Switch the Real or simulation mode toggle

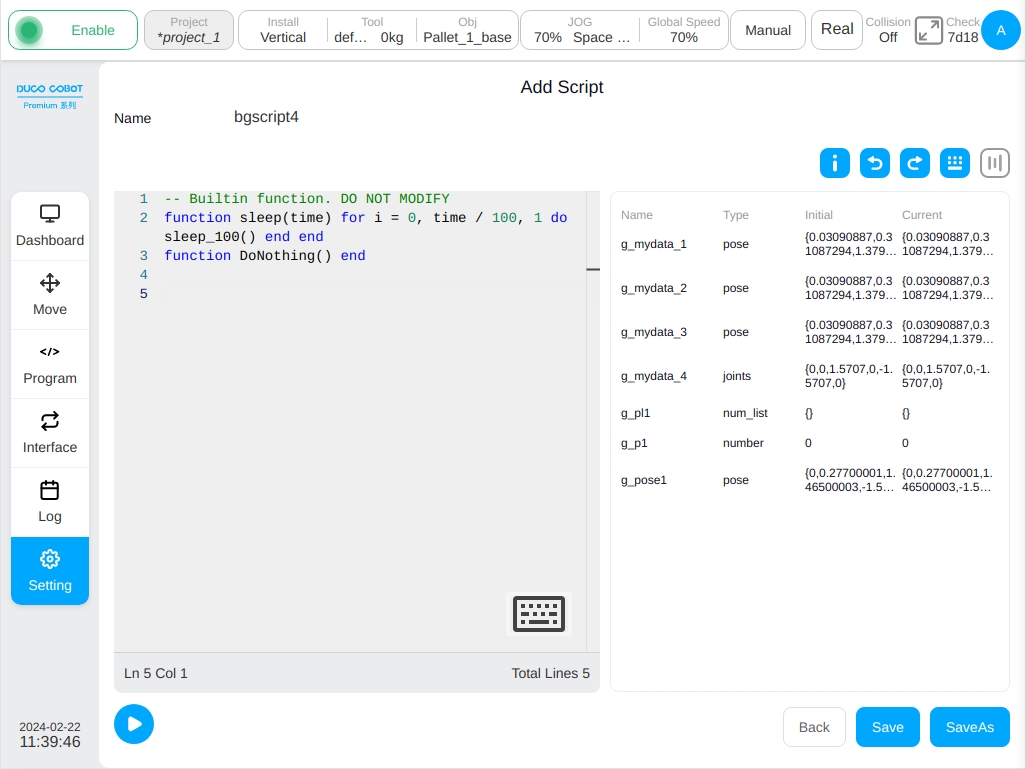click(x=837, y=29)
